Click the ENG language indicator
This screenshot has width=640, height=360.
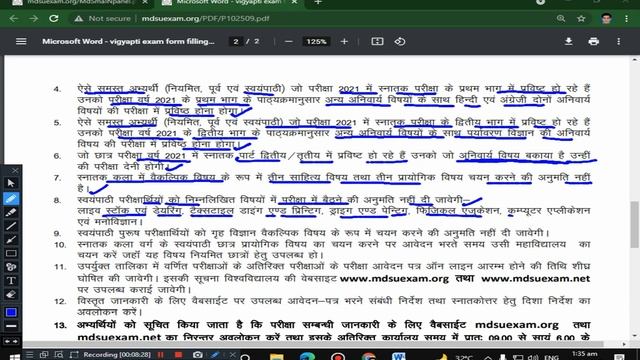[x=551, y=358]
